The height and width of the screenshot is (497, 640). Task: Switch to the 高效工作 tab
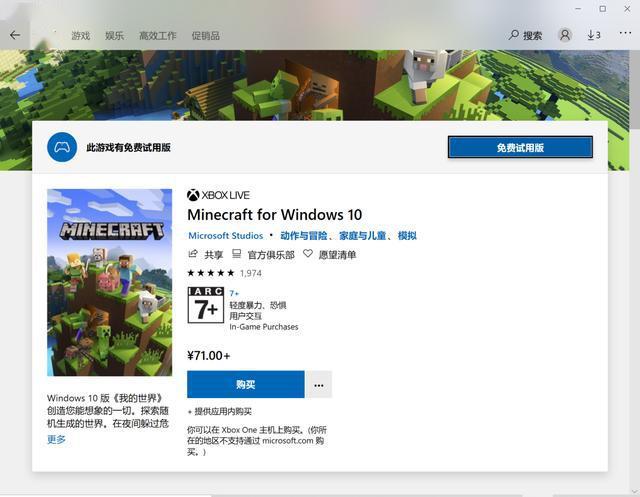[x=158, y=36]
